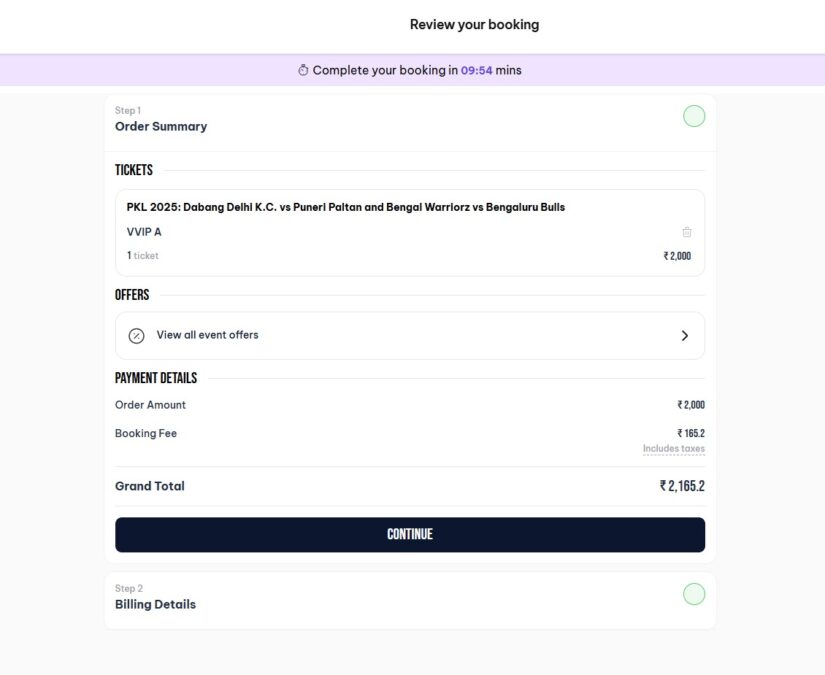Expand the View all event offers chevron

tap(685, 335)
